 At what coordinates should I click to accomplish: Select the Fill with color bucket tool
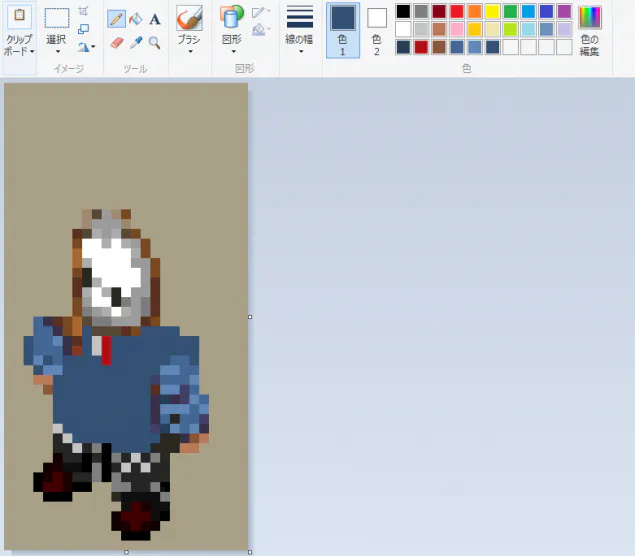pyautogui.click(x=135, y=19)
